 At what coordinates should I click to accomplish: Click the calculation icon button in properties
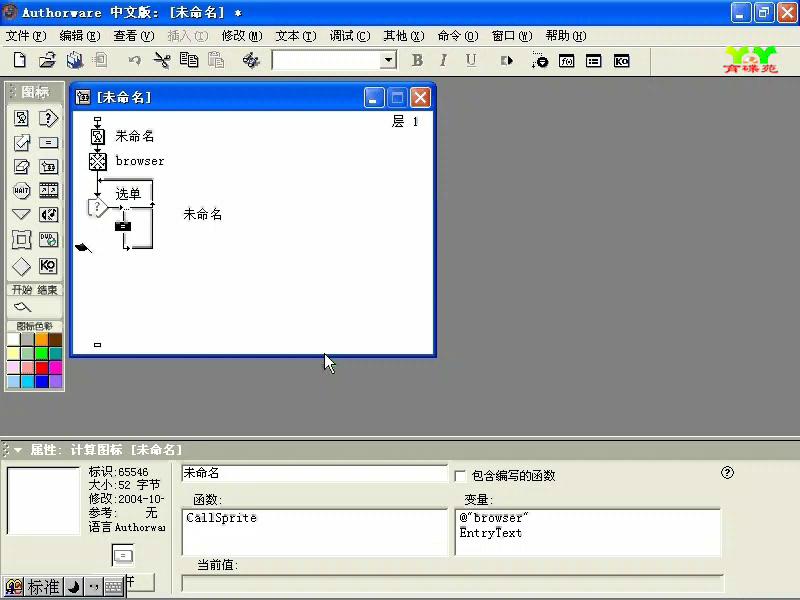coord(122,555)
